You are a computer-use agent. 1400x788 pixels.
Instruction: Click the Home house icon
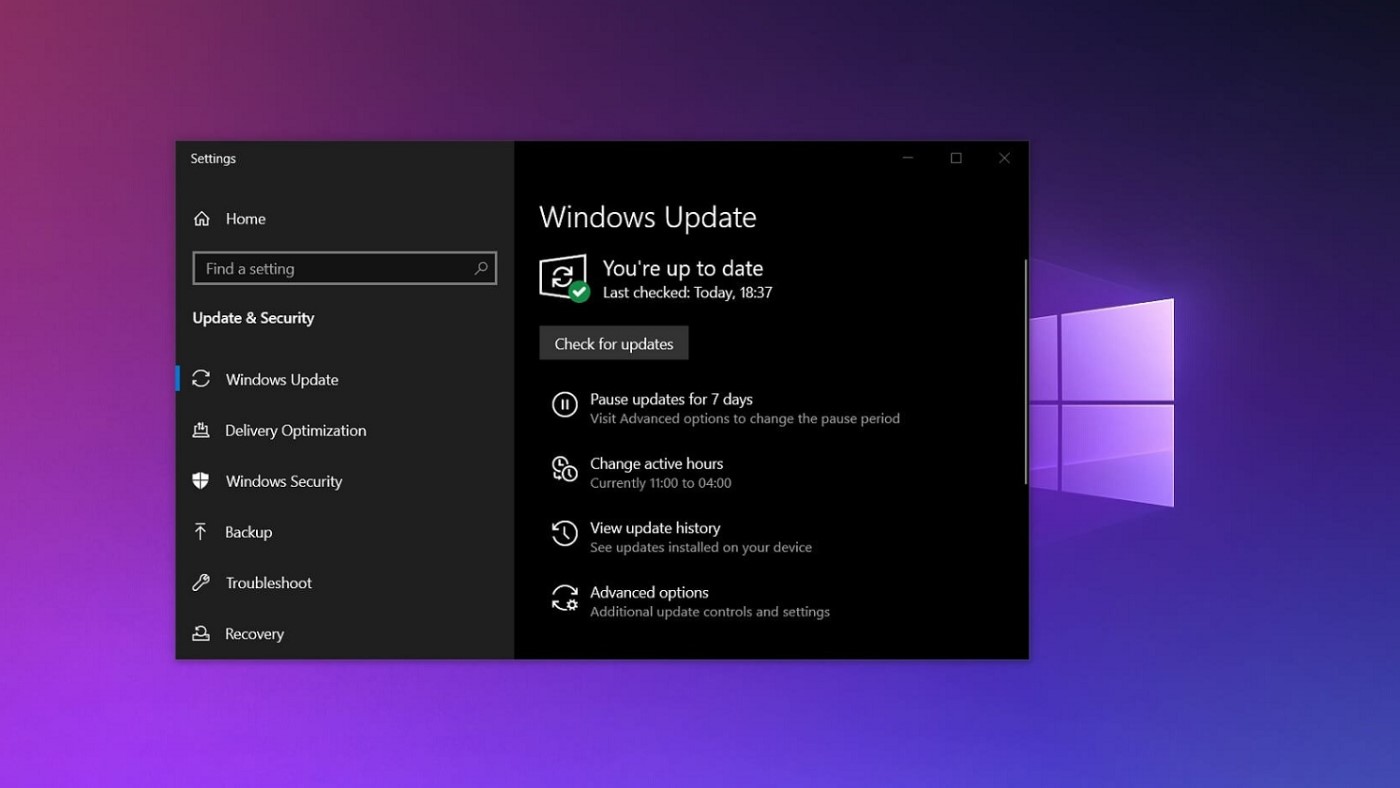[202, 218]
